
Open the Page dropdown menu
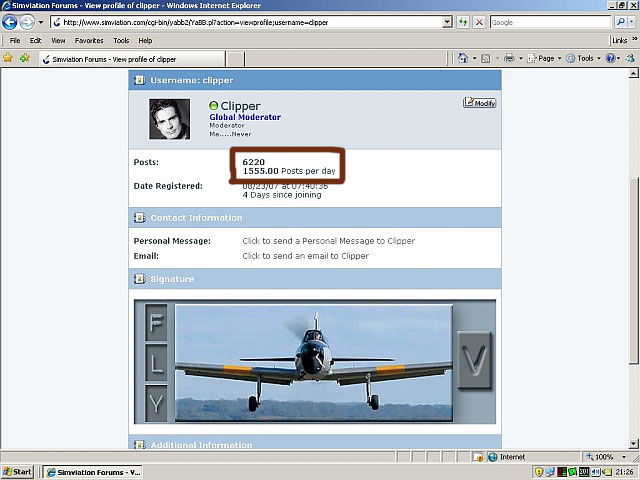tap(543, 59)
